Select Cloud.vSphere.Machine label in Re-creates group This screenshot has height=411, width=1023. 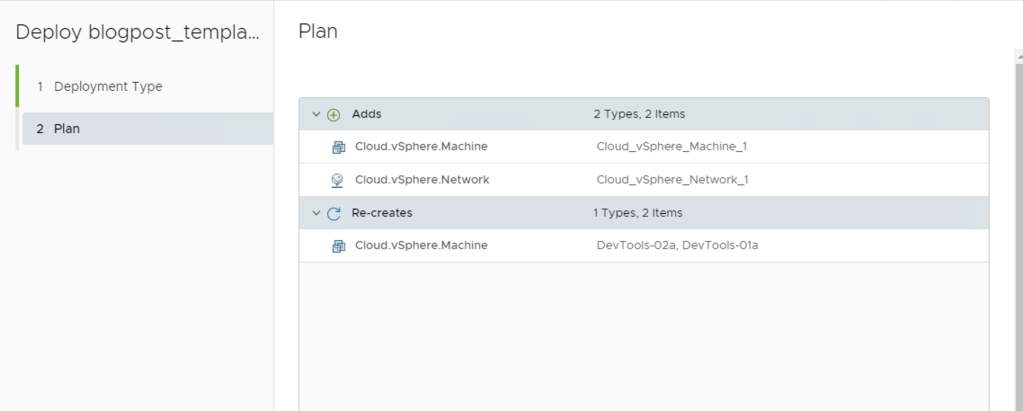(421, 246)
